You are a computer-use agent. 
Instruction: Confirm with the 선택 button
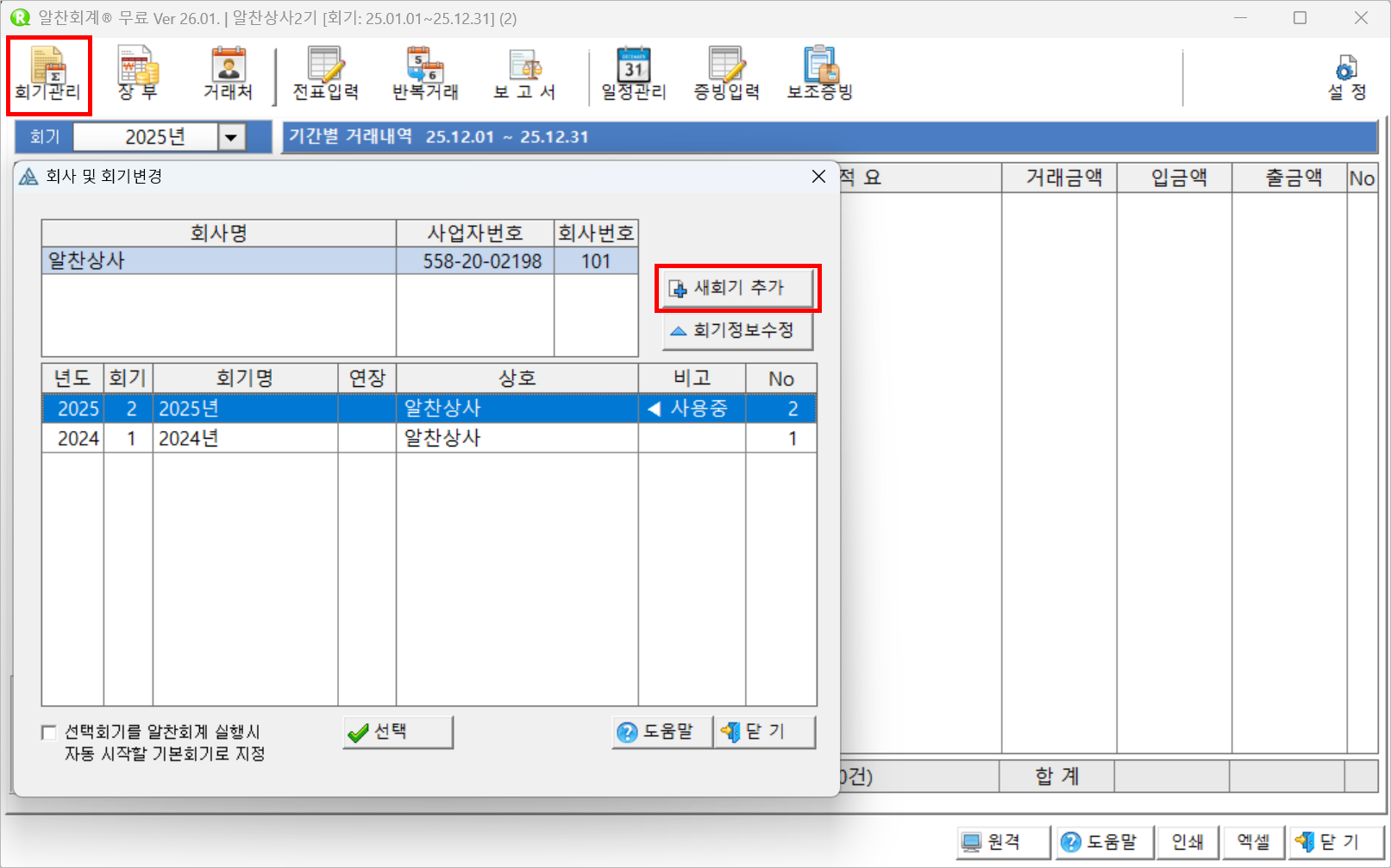pyautogui.click(x=398, y=733)
